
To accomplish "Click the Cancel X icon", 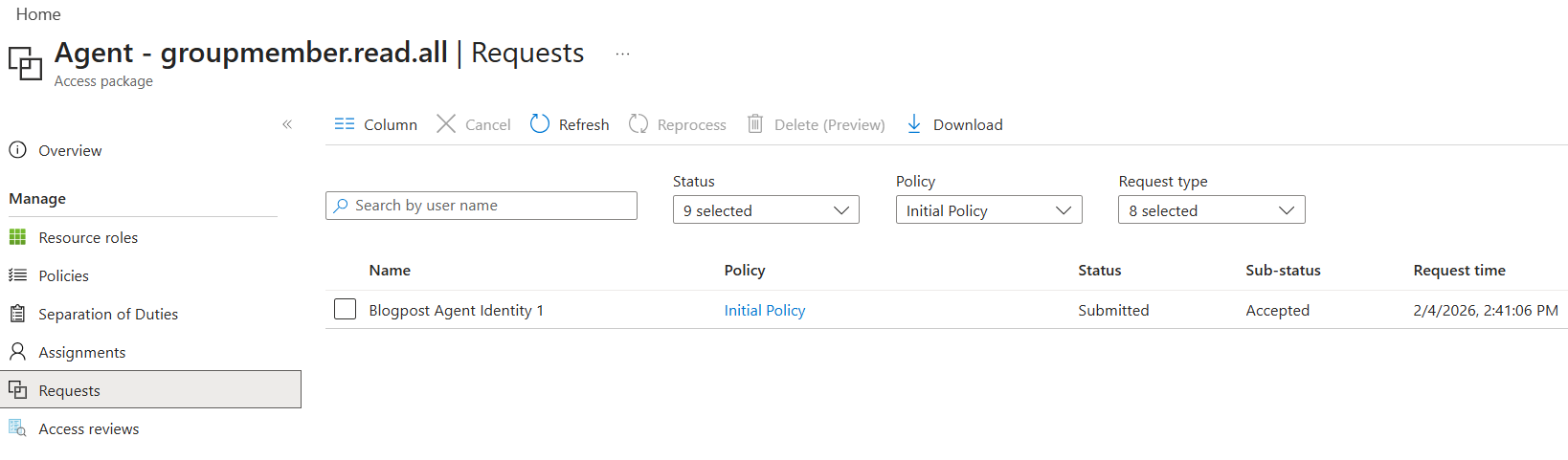I will 446,124.
